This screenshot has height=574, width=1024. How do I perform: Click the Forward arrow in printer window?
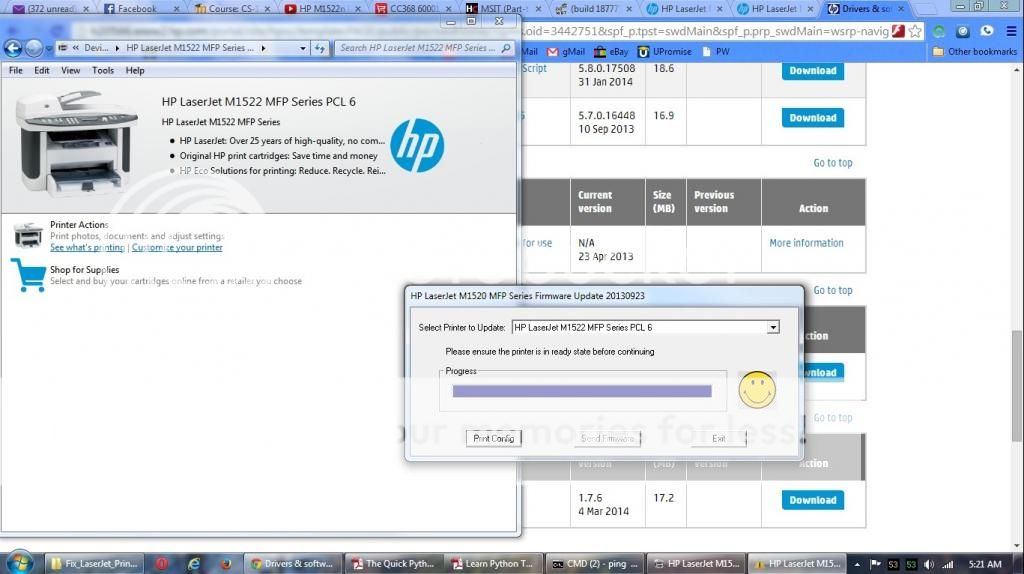pos(33,48)
